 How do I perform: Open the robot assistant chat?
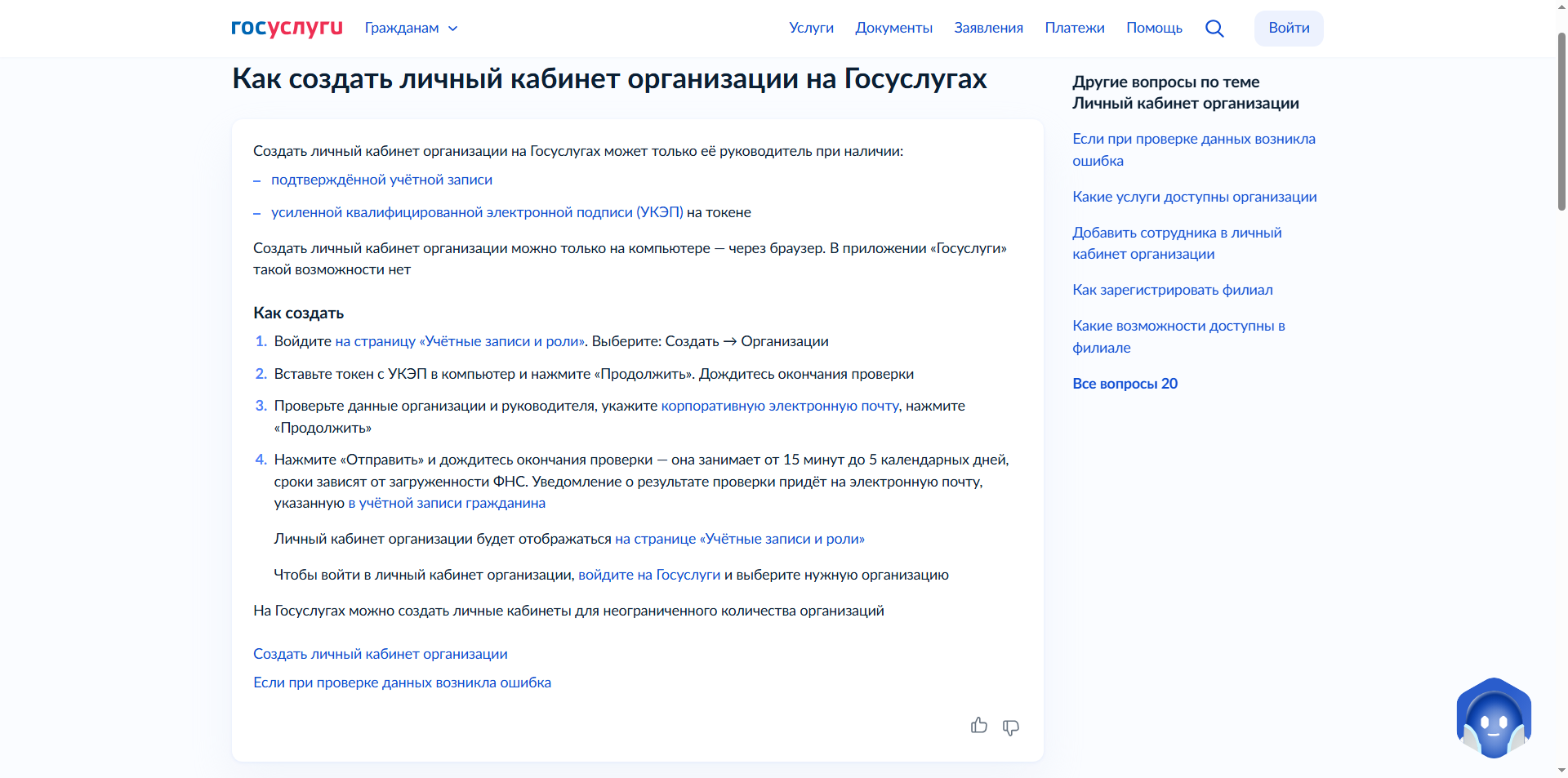(1494, 718)
